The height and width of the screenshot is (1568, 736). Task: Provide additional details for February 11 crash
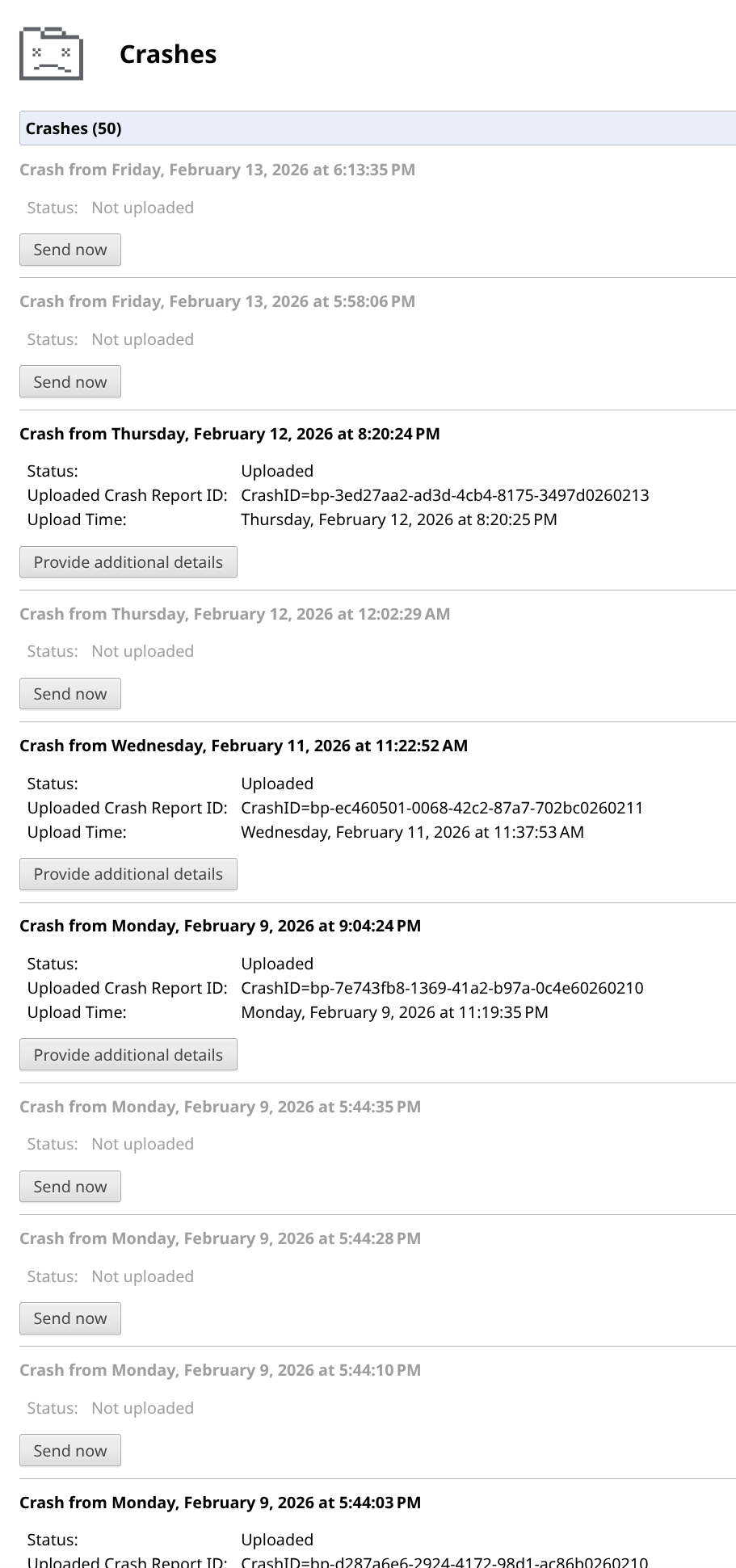[x=128, y=874]
